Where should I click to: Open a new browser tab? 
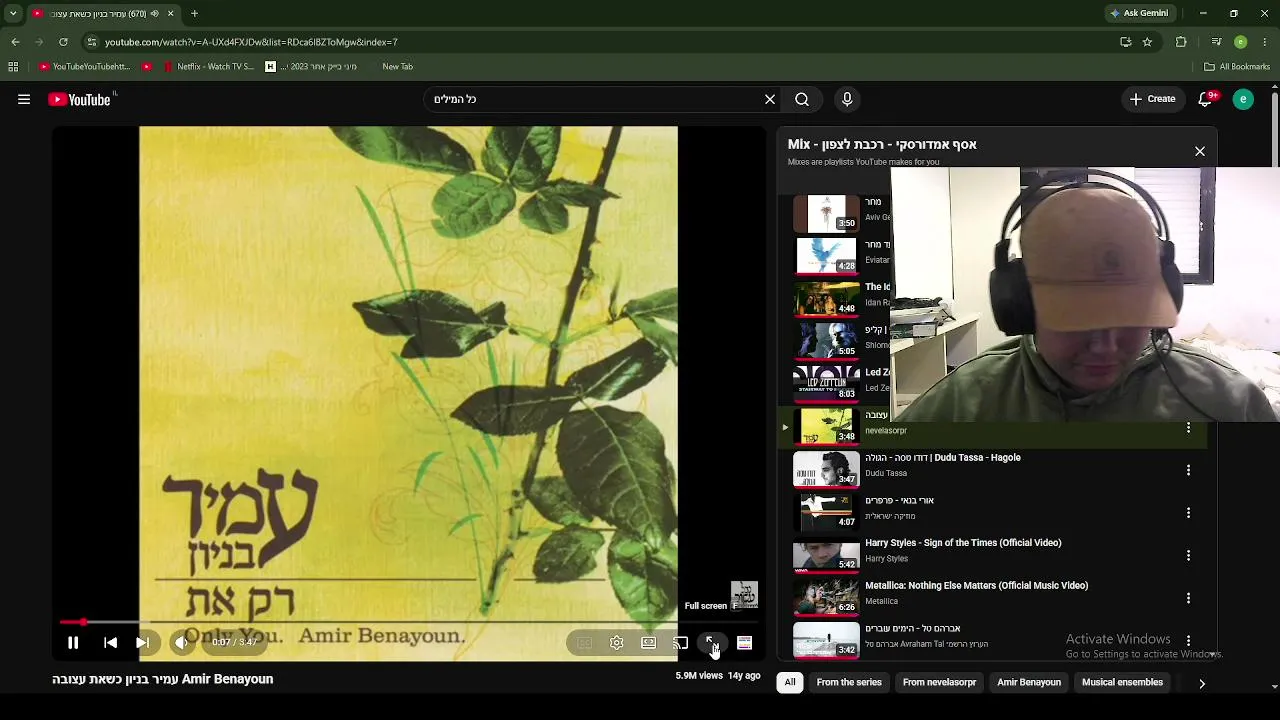(x=194, y=13)
